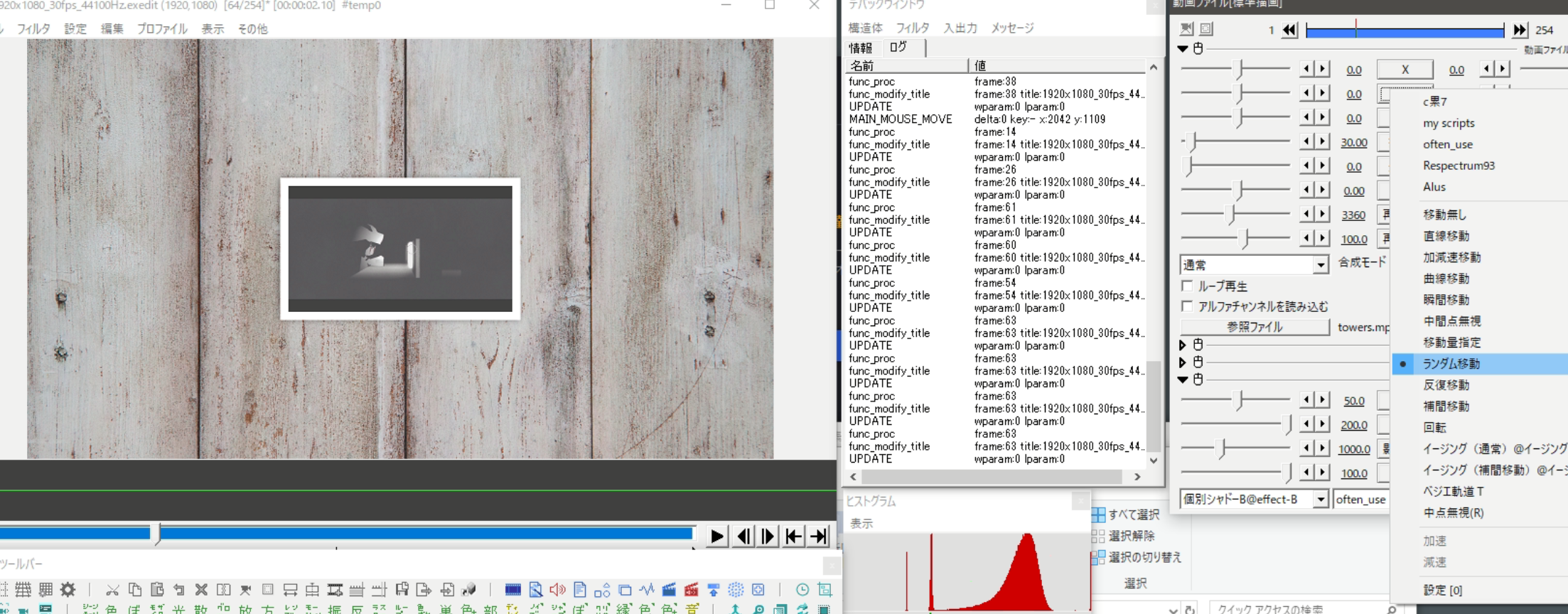This screenshot has width=1568, height=614.
Task: Click the clock icon in the toolbar
Action: coord(802,589)
